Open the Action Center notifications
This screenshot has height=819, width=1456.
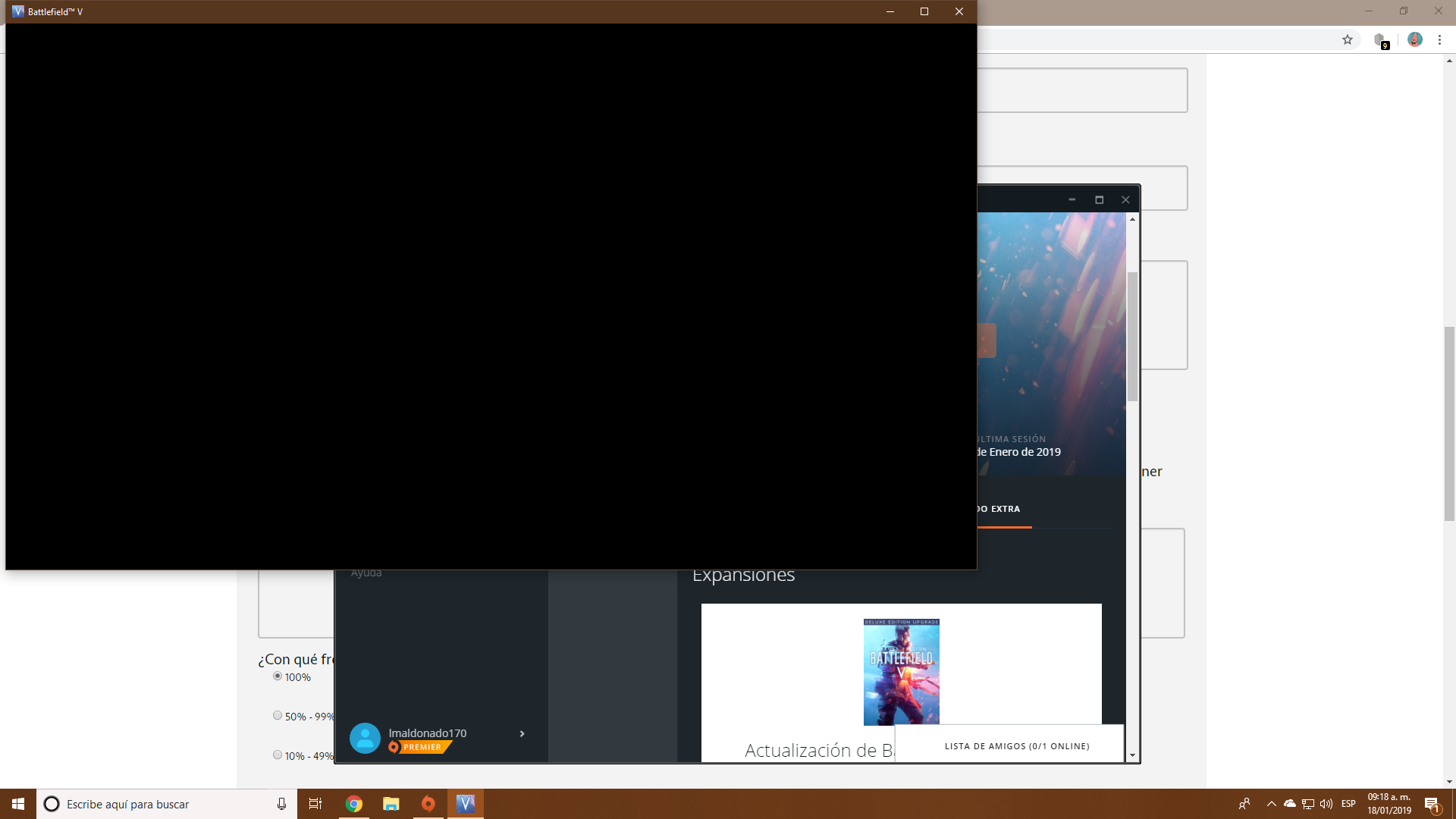(x=1432, y=804)
